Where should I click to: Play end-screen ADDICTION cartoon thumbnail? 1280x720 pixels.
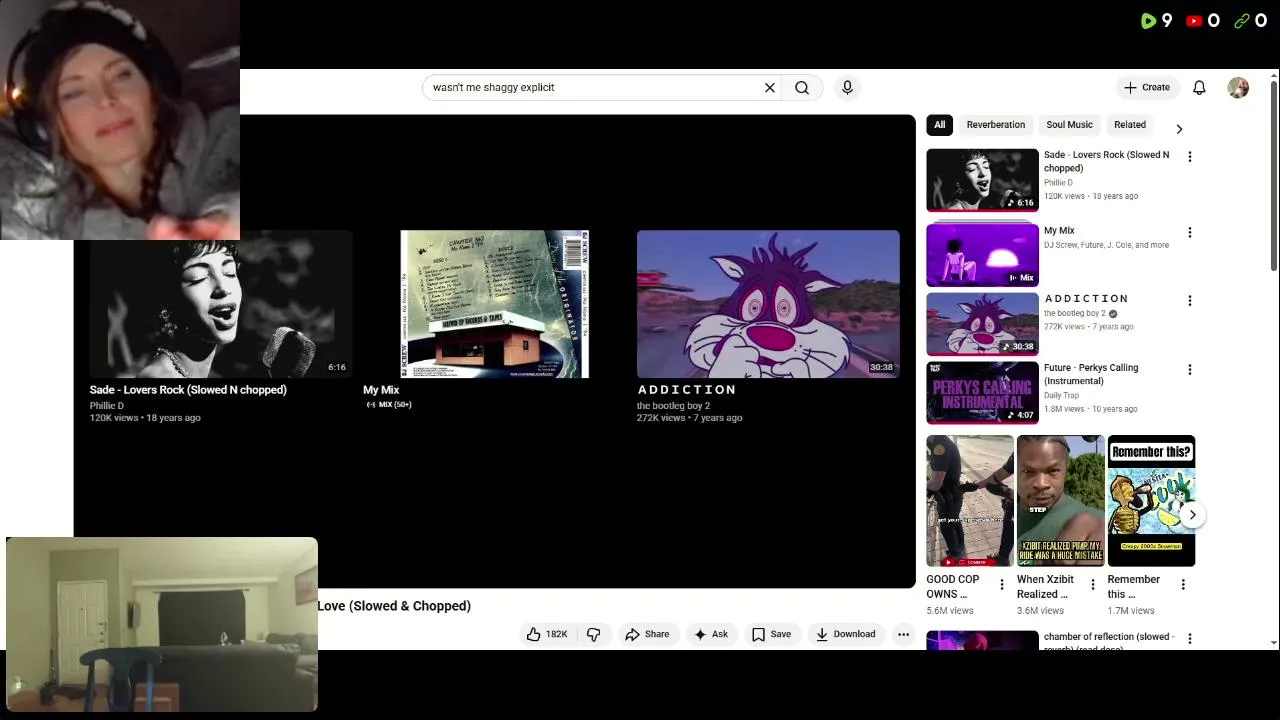pos(768,304)
